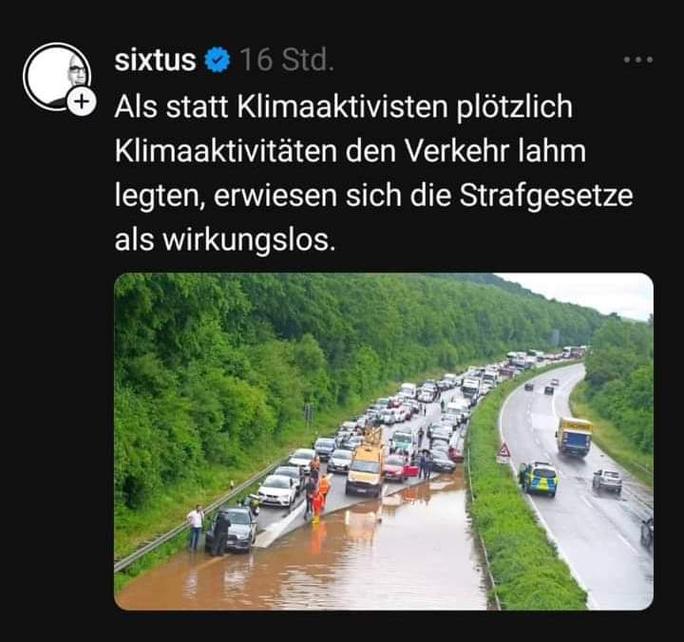Select the post text starting 'Als statt'
Screen dimensions: 684x642
point(373,173)
